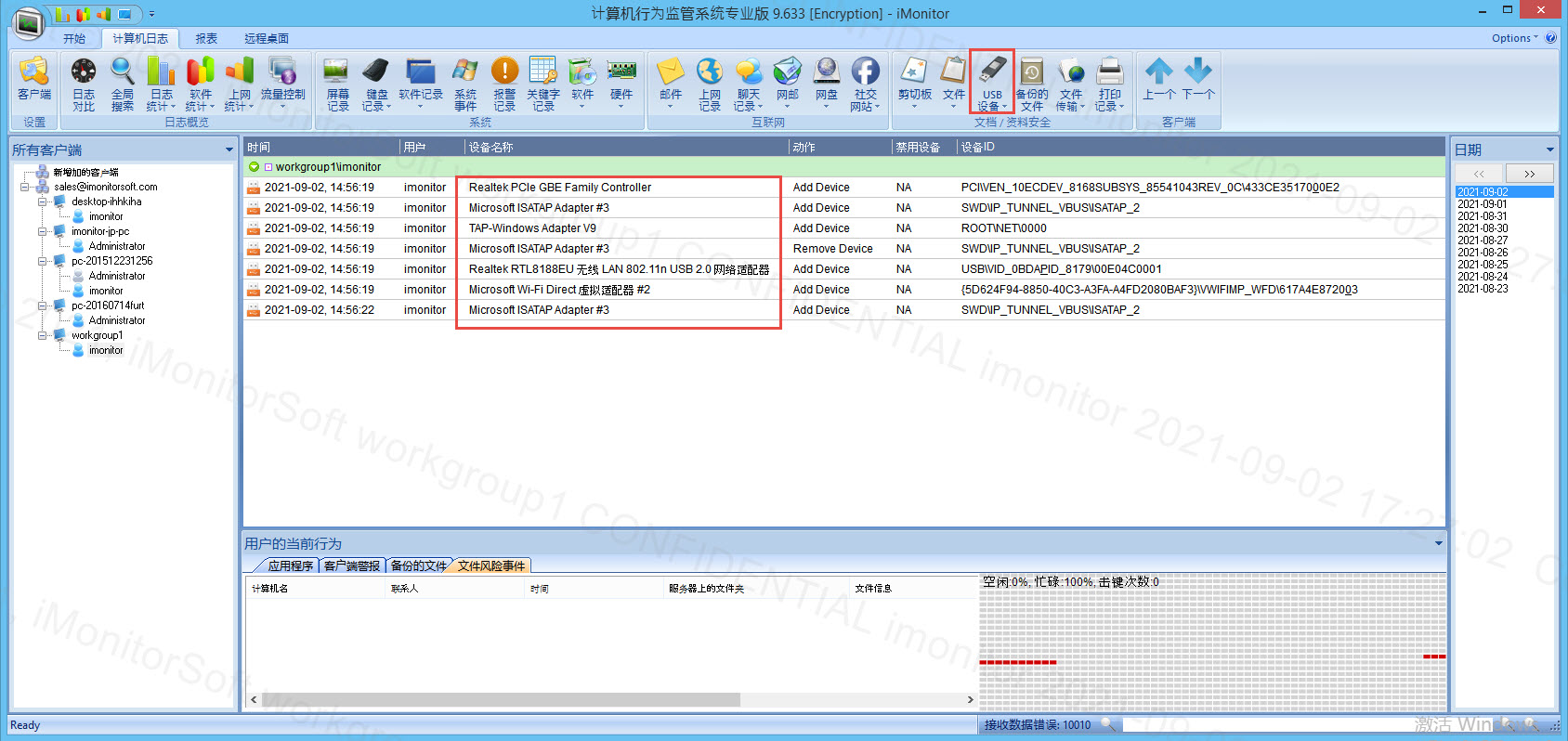
Task: Open the 硬件 hardware icon
Action: tap(621, 80)
